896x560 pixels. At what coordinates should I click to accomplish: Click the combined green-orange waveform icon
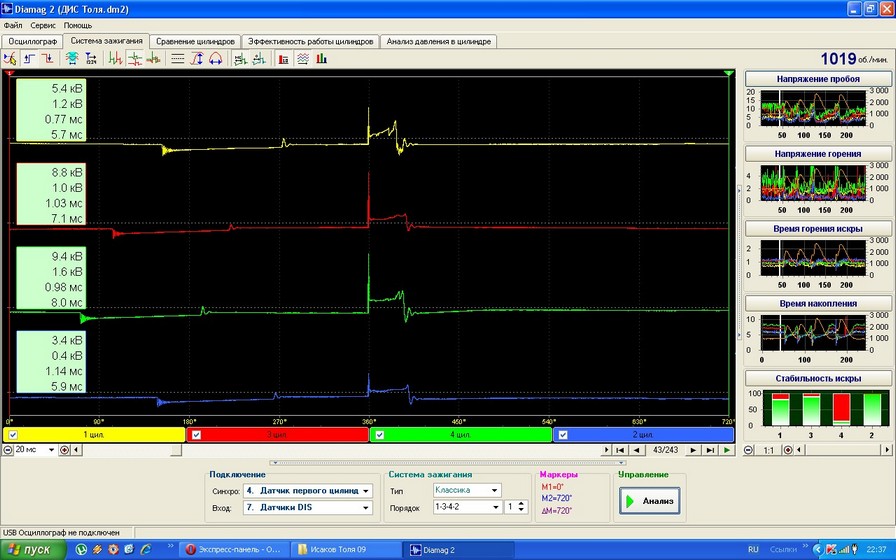tap(153, 58)
